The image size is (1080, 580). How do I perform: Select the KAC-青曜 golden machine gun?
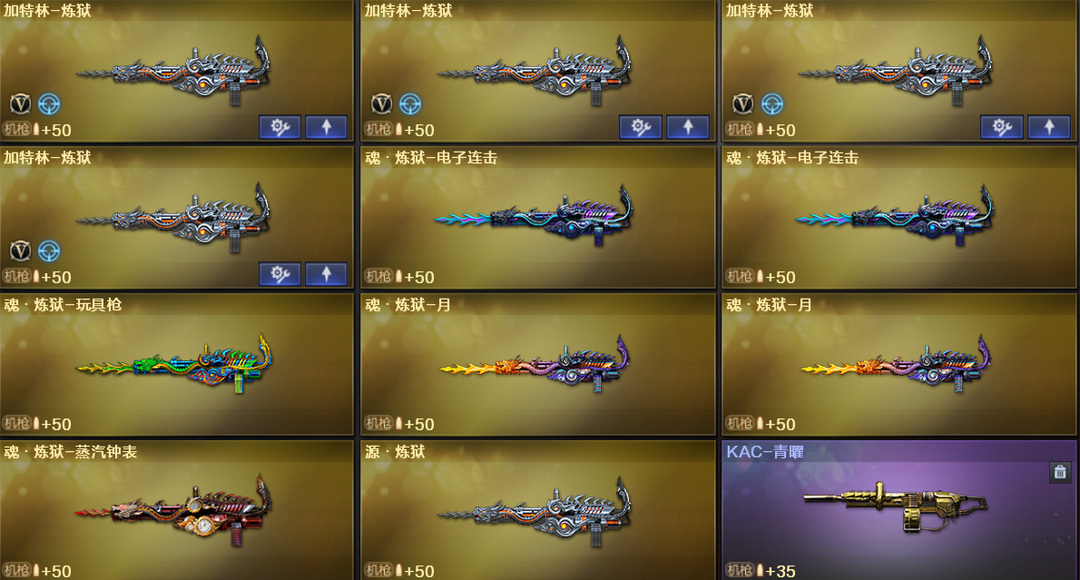click(x=899, y=510)
